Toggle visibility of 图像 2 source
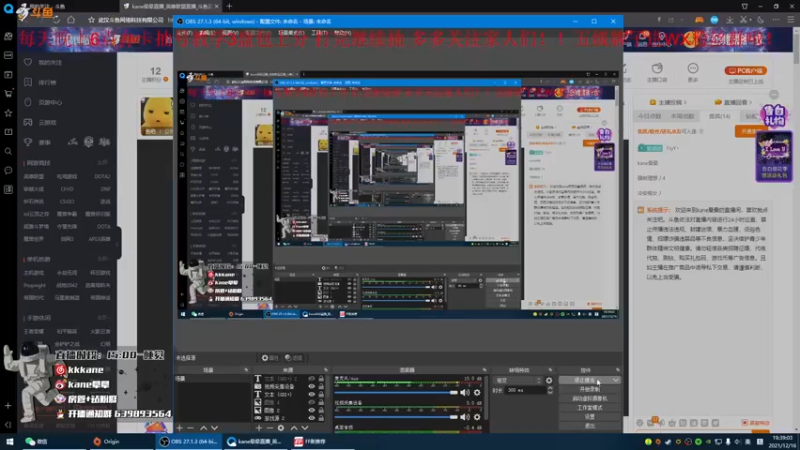 (311, 410)
